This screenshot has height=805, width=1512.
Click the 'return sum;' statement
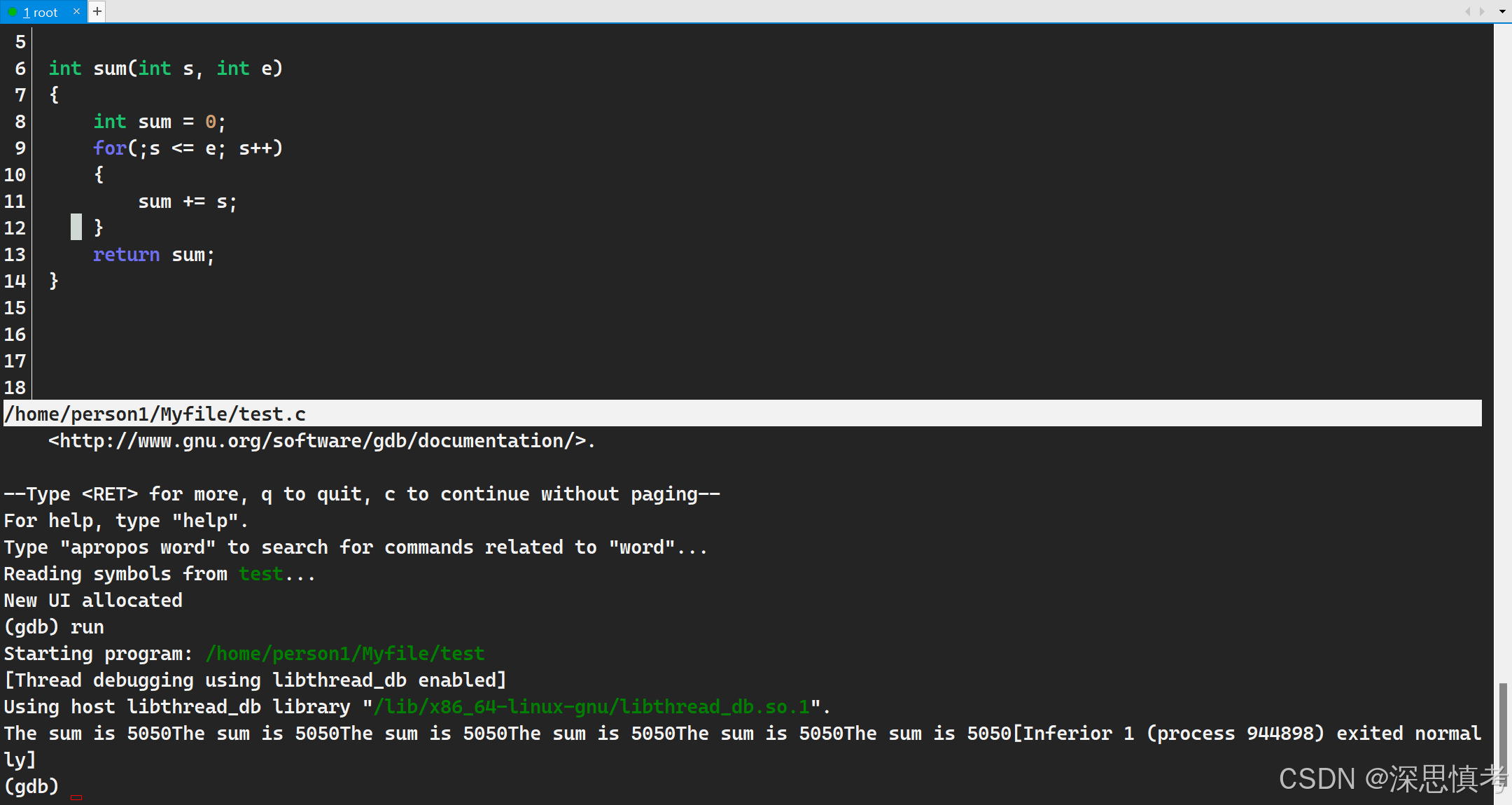[x=153, y=255]
